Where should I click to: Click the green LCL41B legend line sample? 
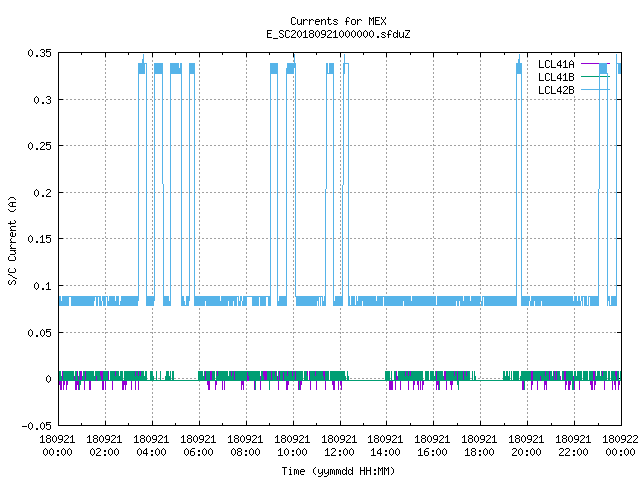[595, 76]
